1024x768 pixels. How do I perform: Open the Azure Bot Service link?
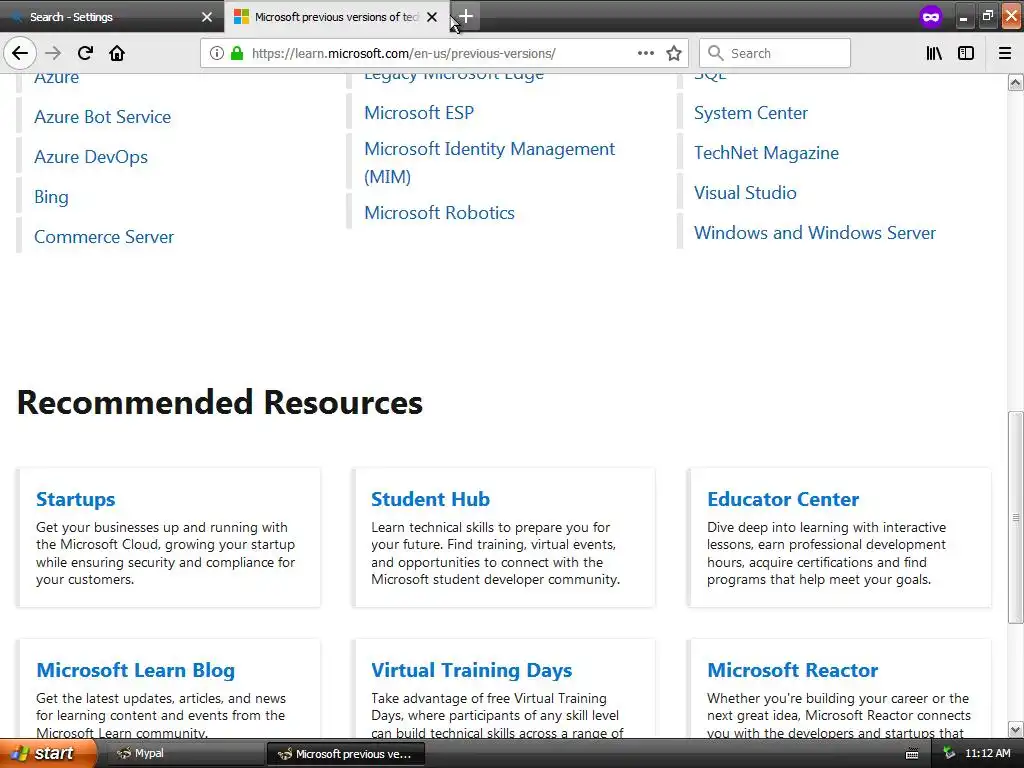103,117
